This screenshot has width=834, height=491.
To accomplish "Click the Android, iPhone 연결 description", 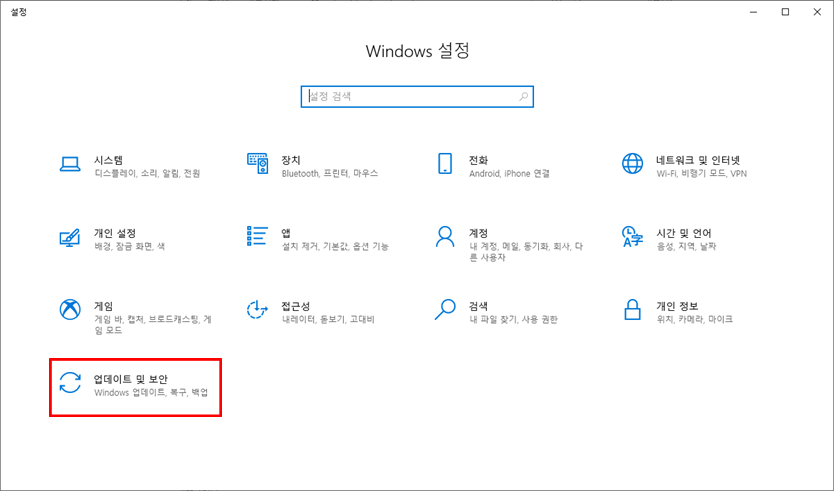I will 510,173.
